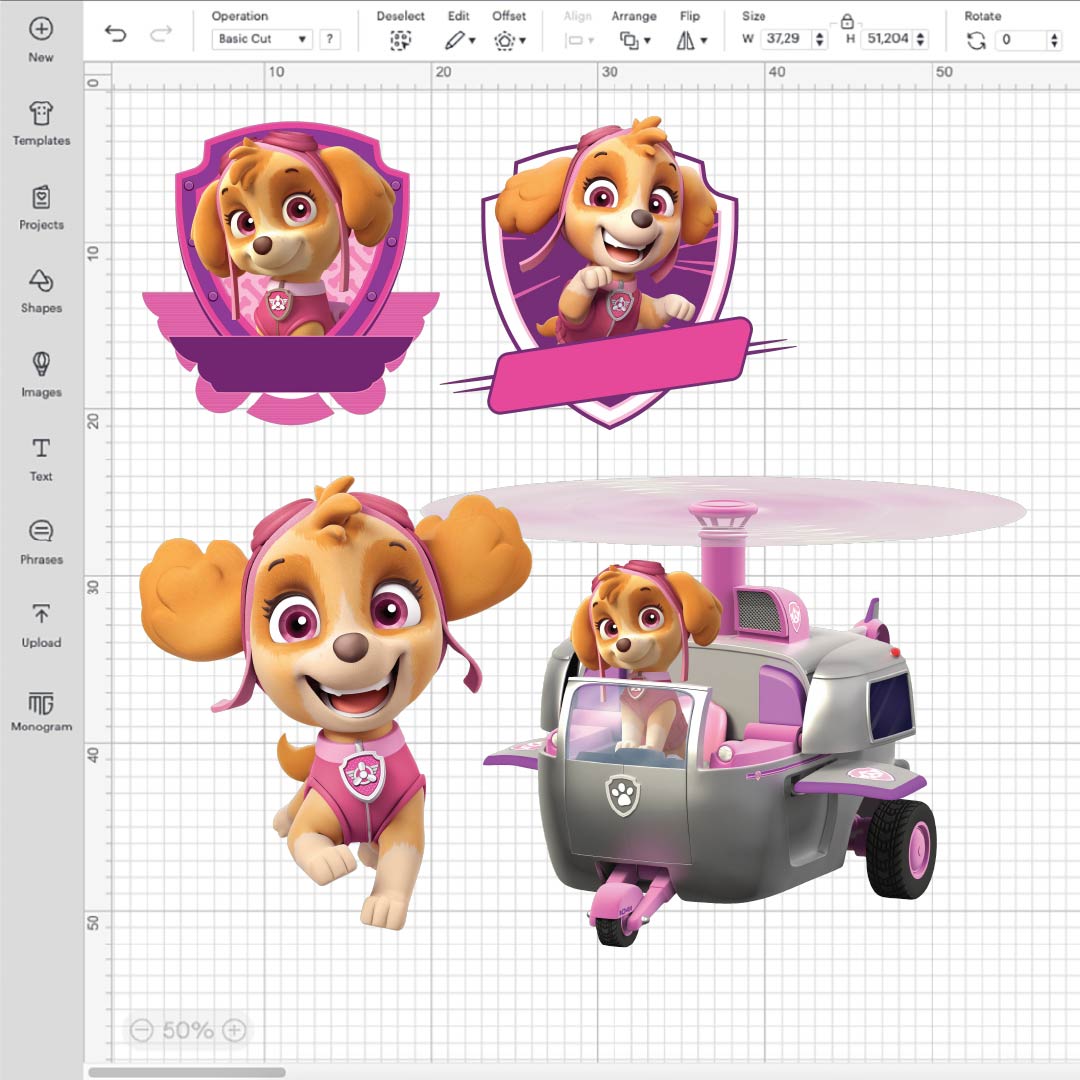Undo the last action
Viewport: 1080px width, 1080px height.
115,34
